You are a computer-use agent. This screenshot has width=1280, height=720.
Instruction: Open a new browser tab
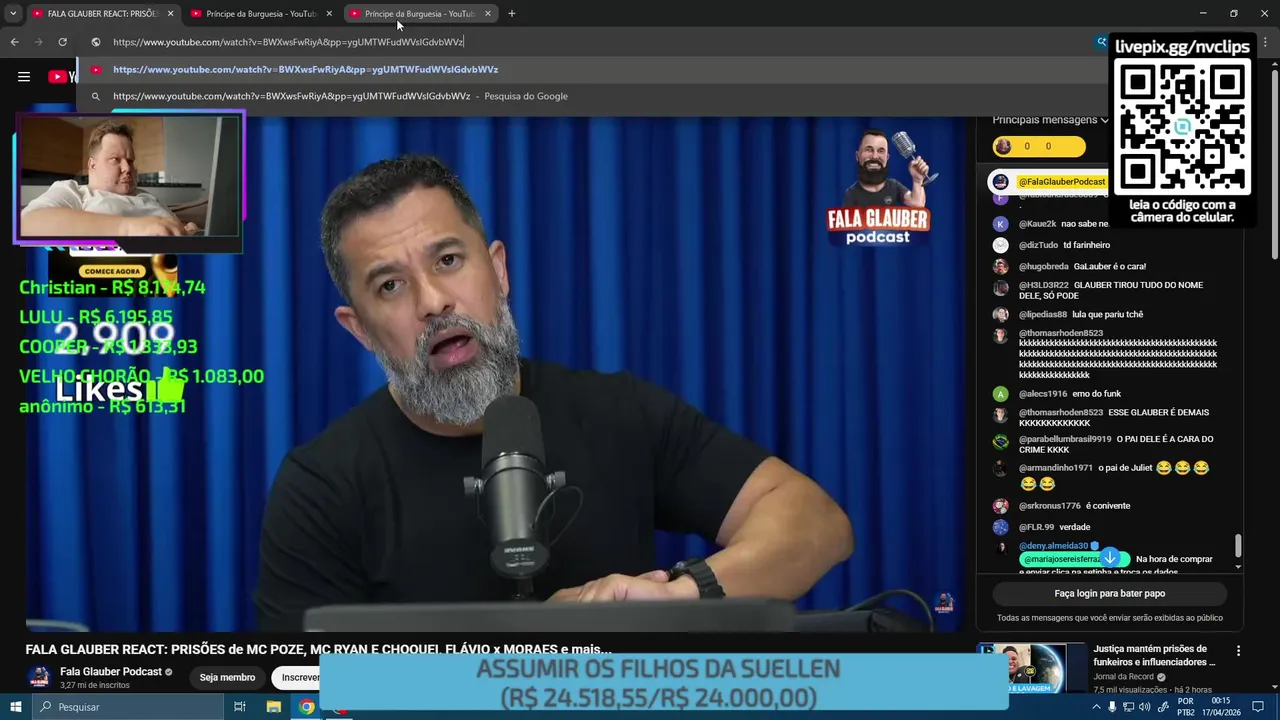(512, 14)
